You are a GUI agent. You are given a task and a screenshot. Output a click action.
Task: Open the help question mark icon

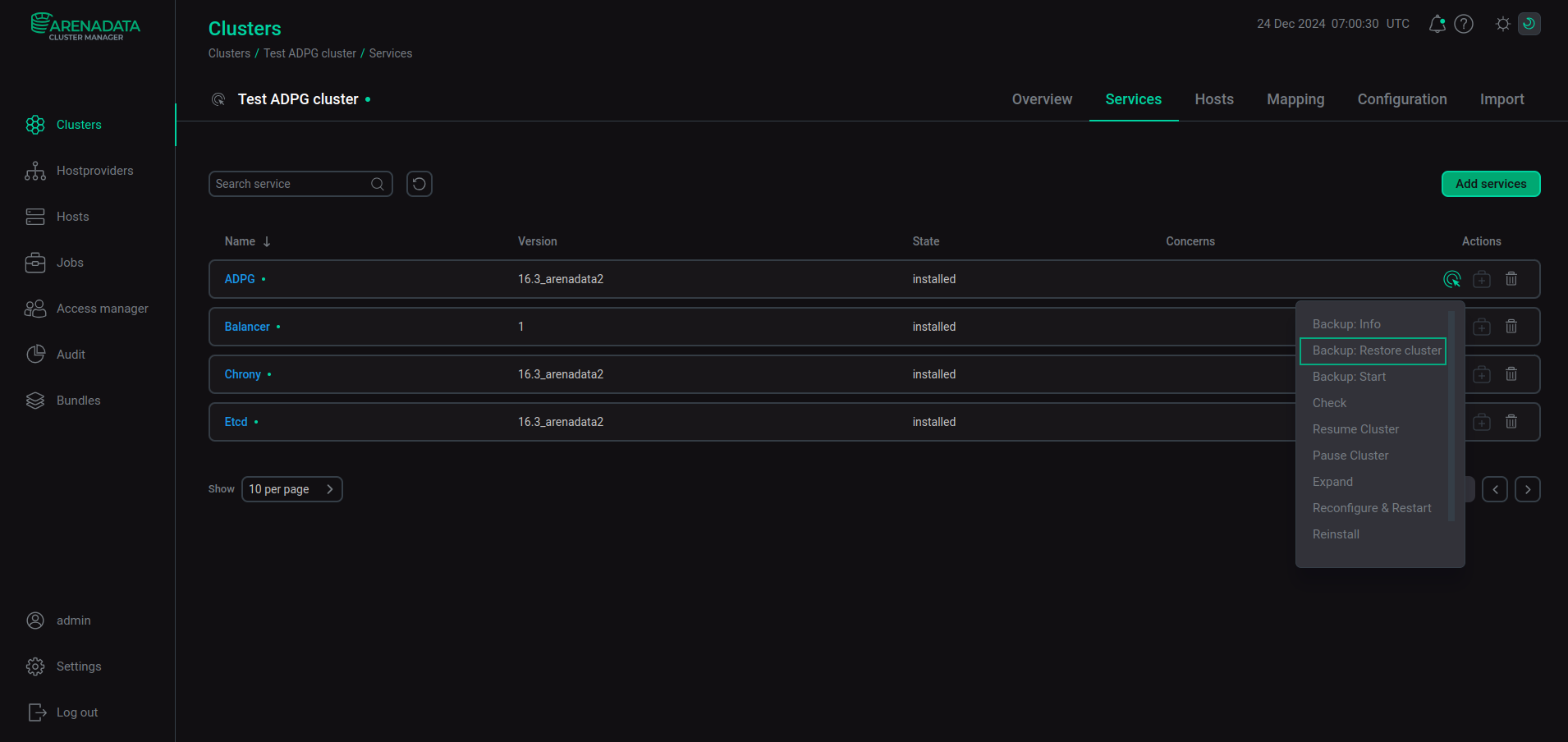1464,24
